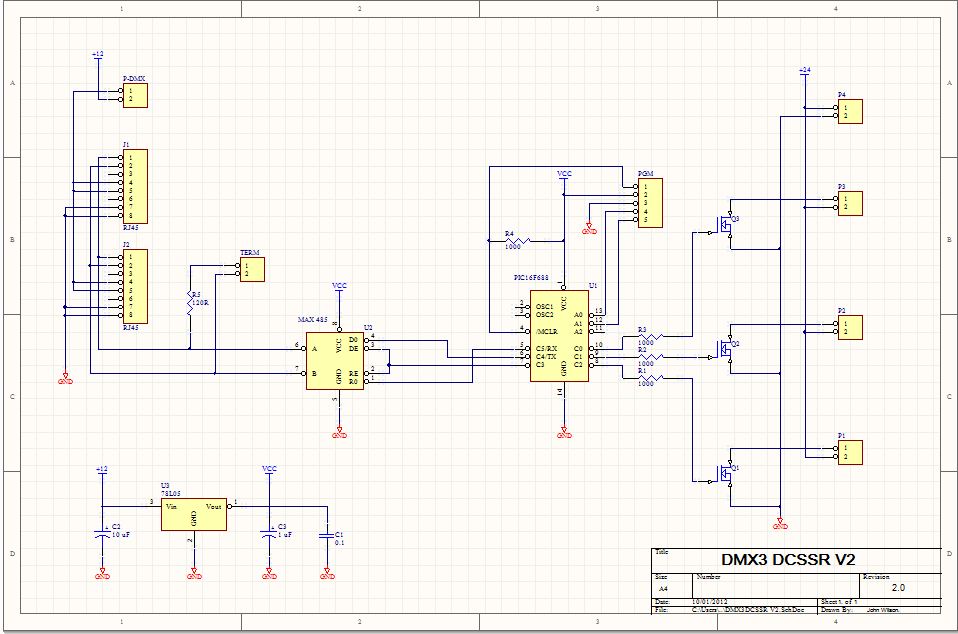Select the P4 output connector
Screen dimensions: 958x634
pos(849,111)
